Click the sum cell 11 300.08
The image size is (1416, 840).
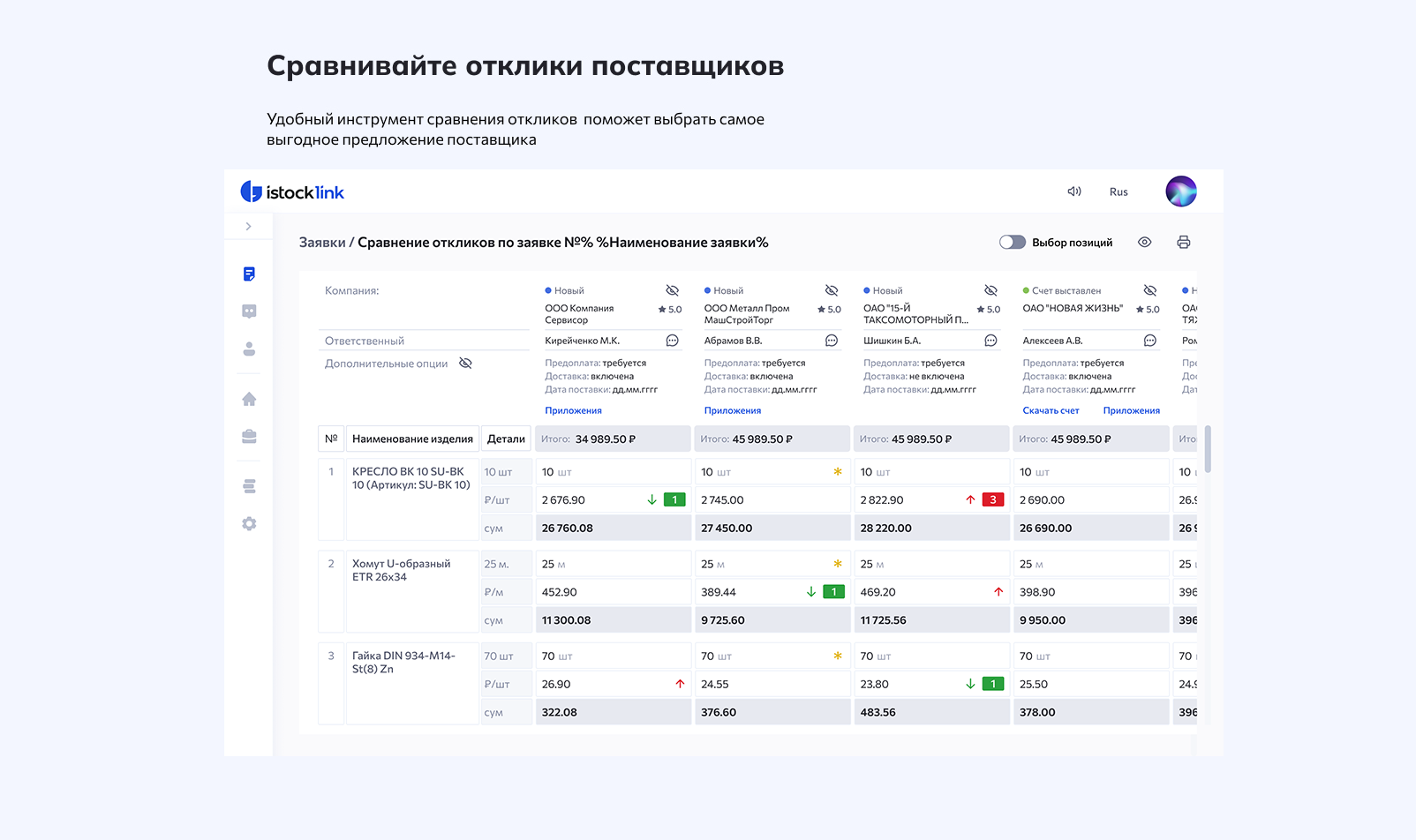[x=613, y=620]
